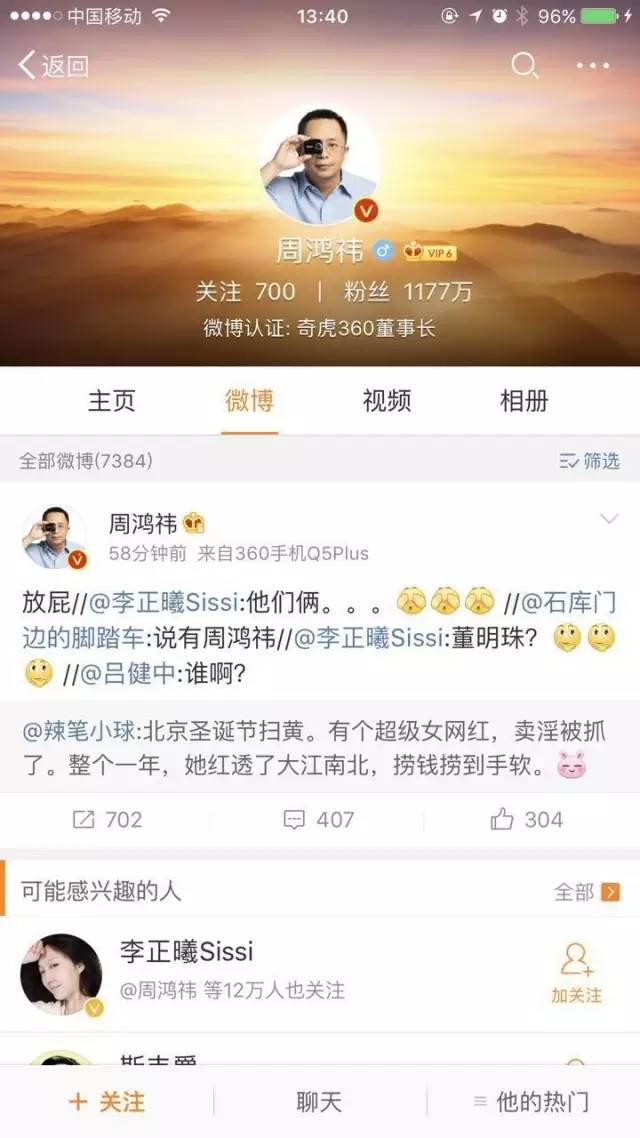640x1138 pixels.
Task: Open the @辣笔小球 mention link
Action: [79, 730]
